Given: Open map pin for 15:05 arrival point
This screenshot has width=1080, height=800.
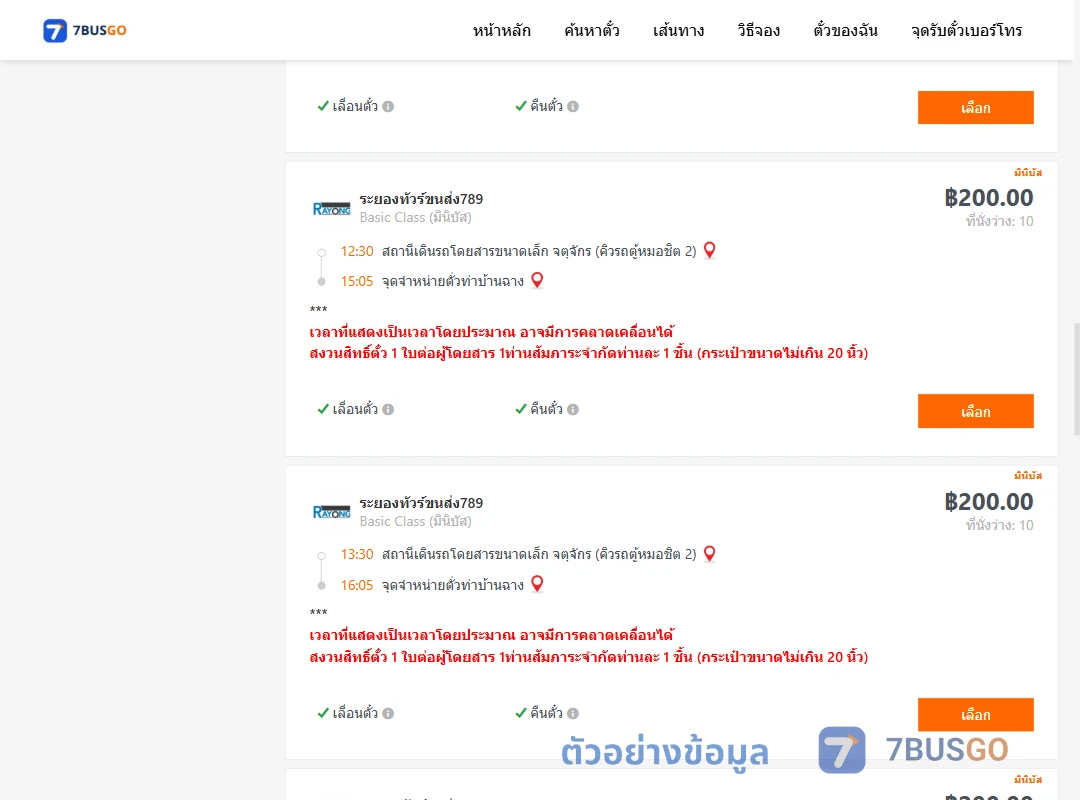Looking at the screenshot, I should [x=537, y=280].
